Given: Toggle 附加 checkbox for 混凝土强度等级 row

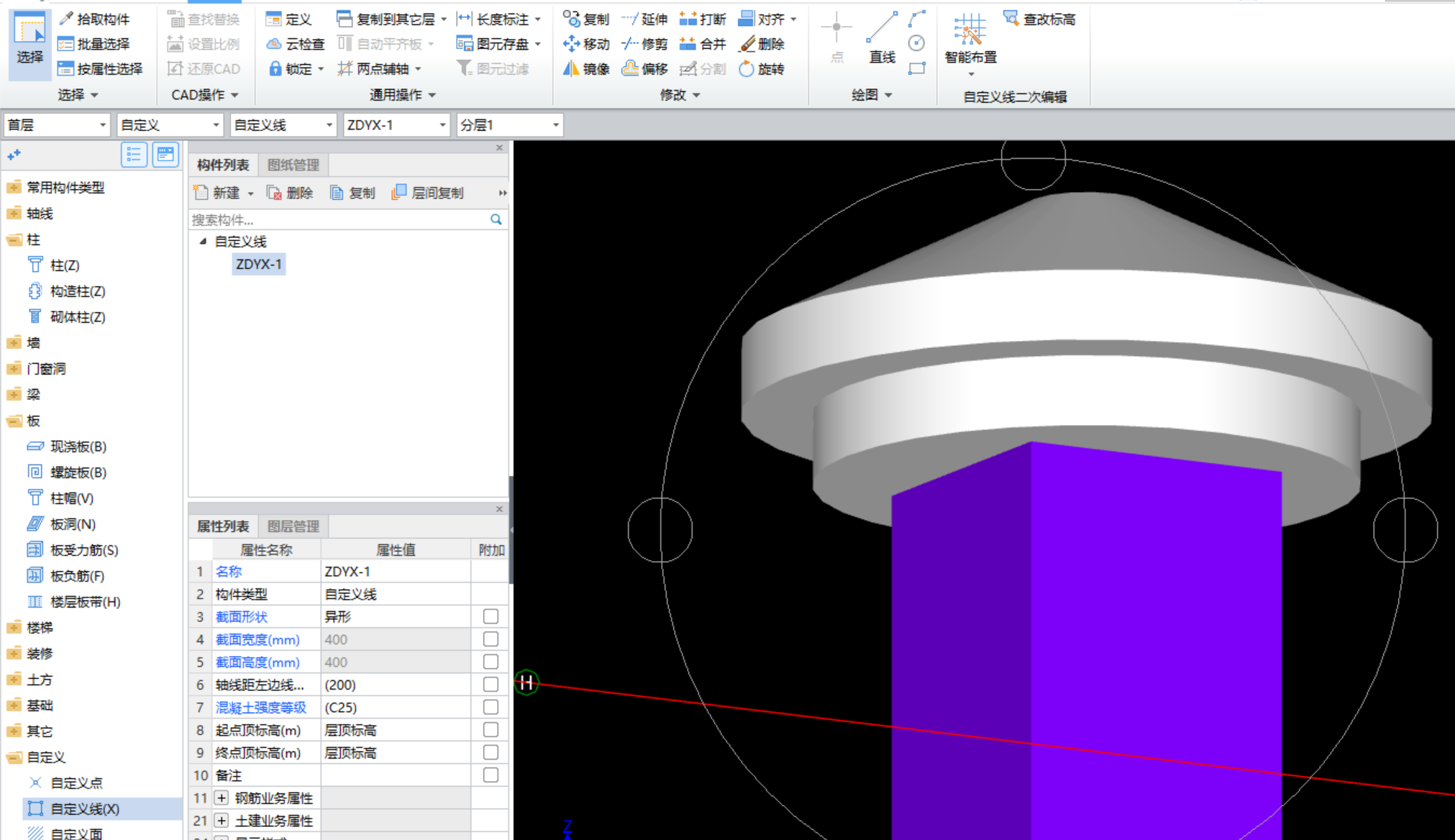Looking at the screenshot, I should coord(491,707).
